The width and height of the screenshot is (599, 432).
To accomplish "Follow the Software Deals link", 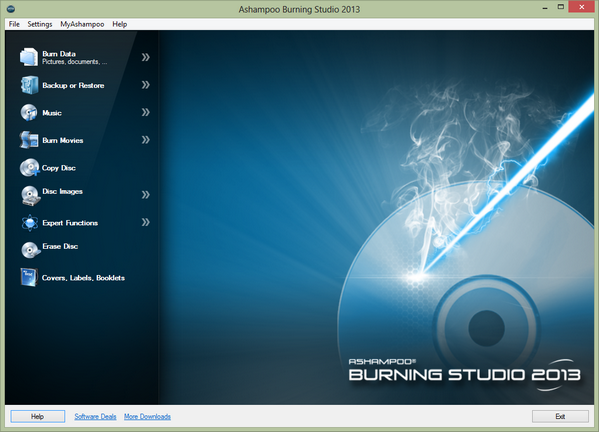I will click(x=95, y=416).
